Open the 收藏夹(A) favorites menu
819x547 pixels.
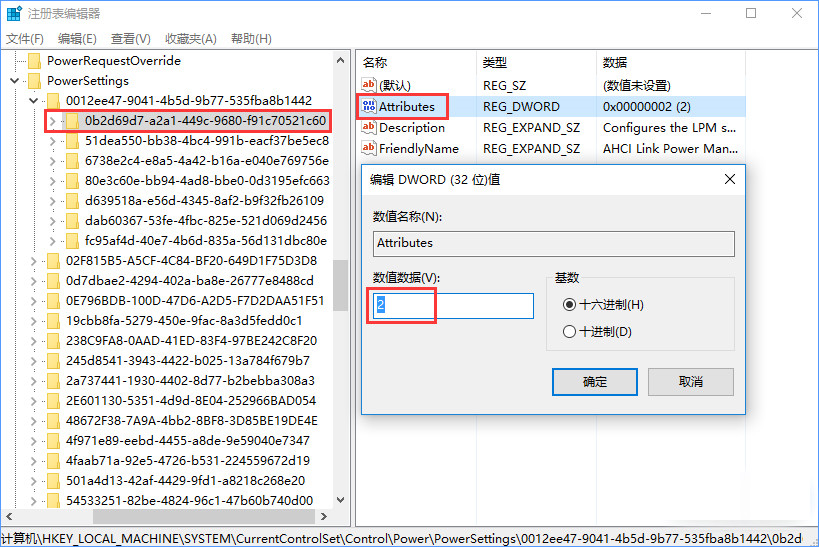(190, 39)
